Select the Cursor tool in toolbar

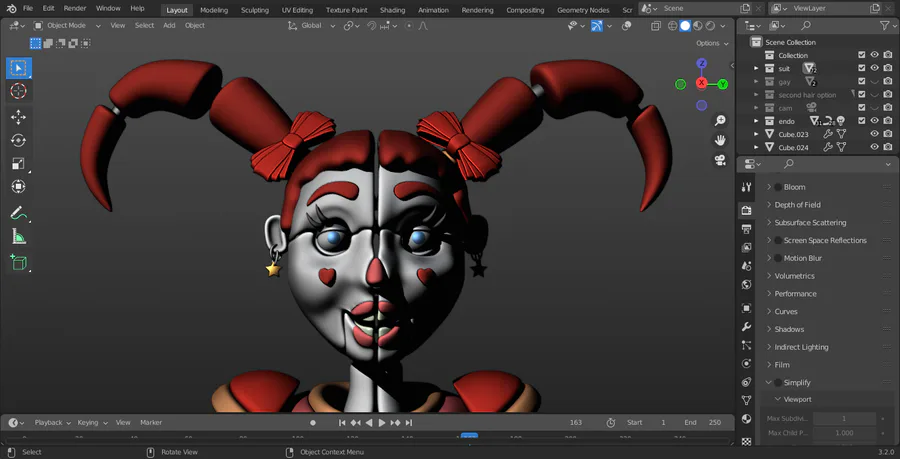click(x=18, y=91)
